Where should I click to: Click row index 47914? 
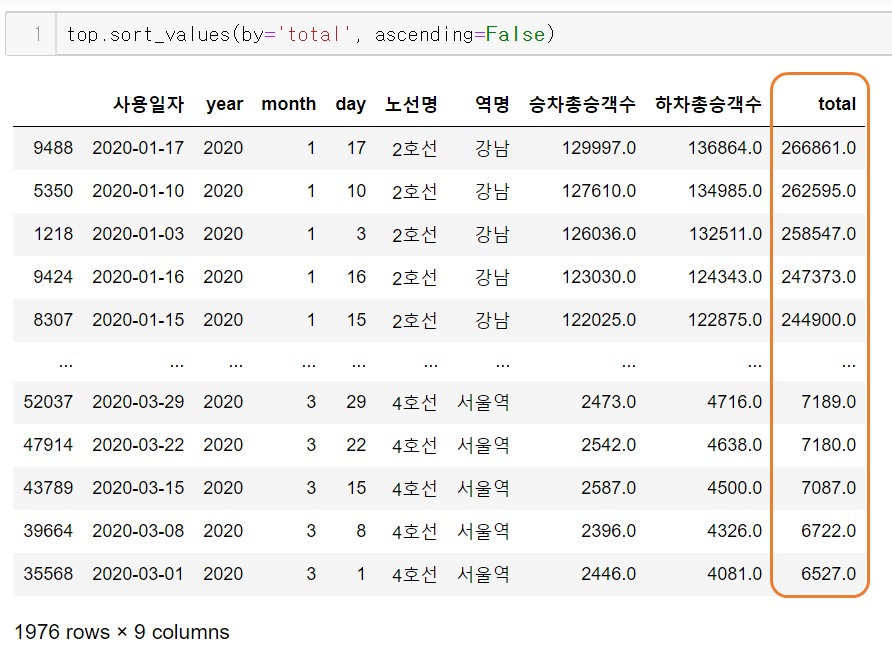(48, 445)
